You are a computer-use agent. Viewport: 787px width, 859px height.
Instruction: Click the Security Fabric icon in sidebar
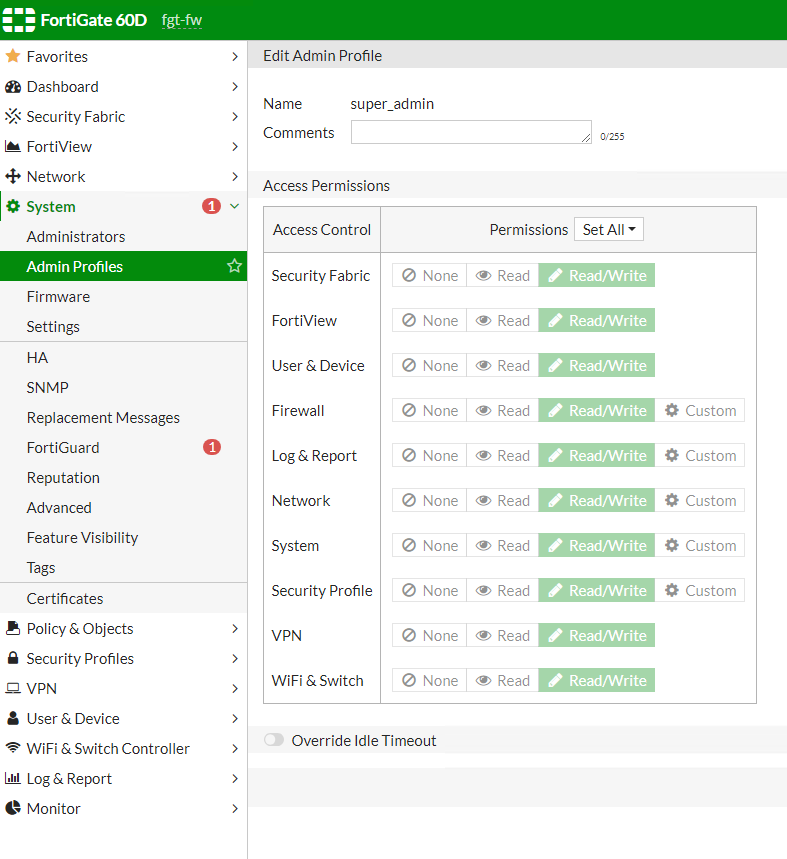click(x=13, y=117)
